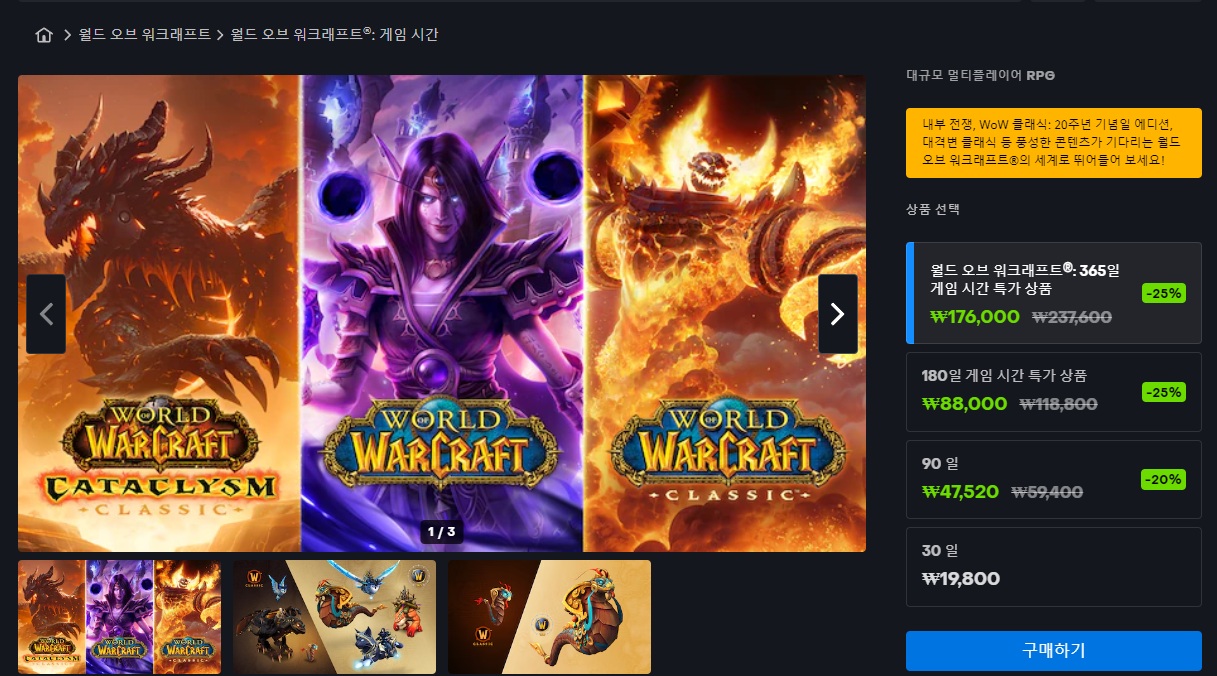Click the 구매하기 purchase button
The width and height of the screenshot is (1217, 676).
[1054, 650]
